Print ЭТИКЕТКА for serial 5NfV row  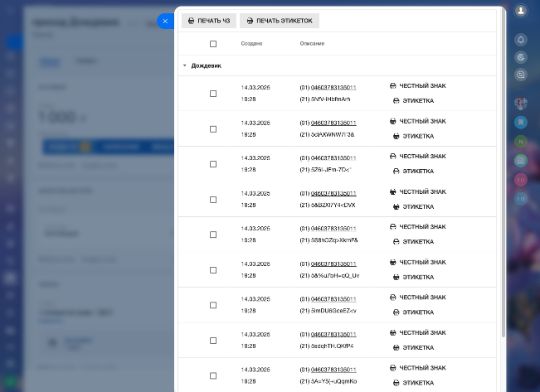click(x=413, y=101)
